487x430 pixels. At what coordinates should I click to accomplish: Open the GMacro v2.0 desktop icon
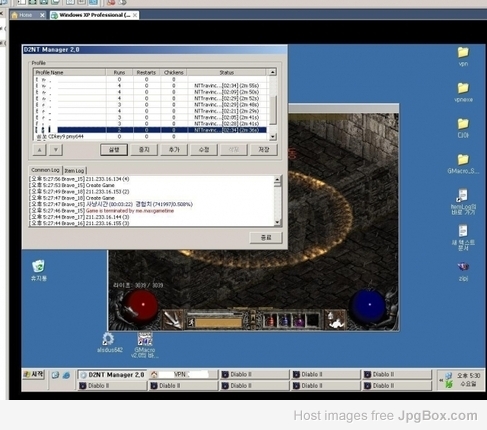(145, 345)
